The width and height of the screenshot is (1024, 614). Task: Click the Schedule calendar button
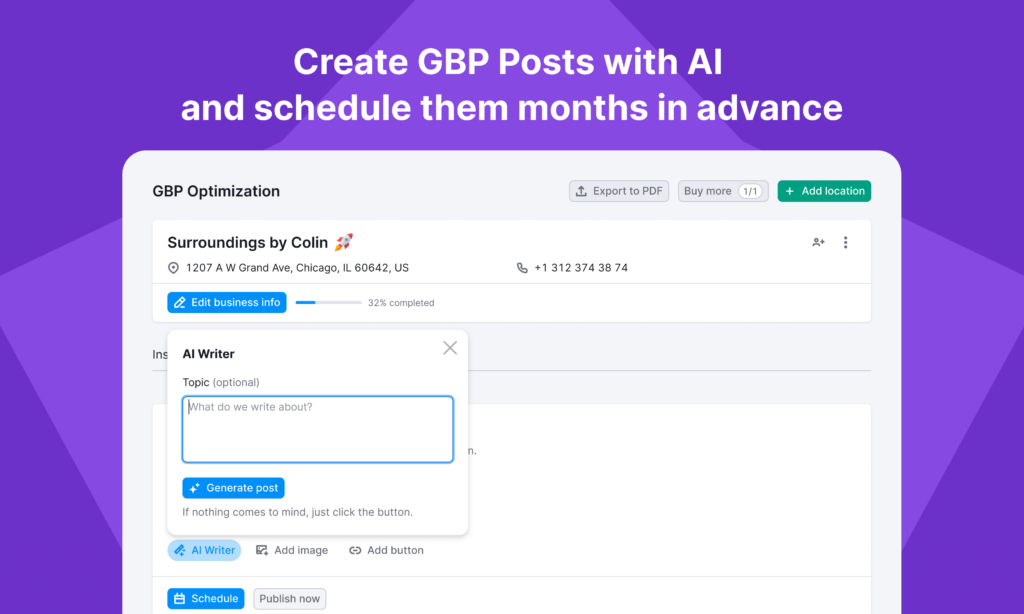(206, 599)
